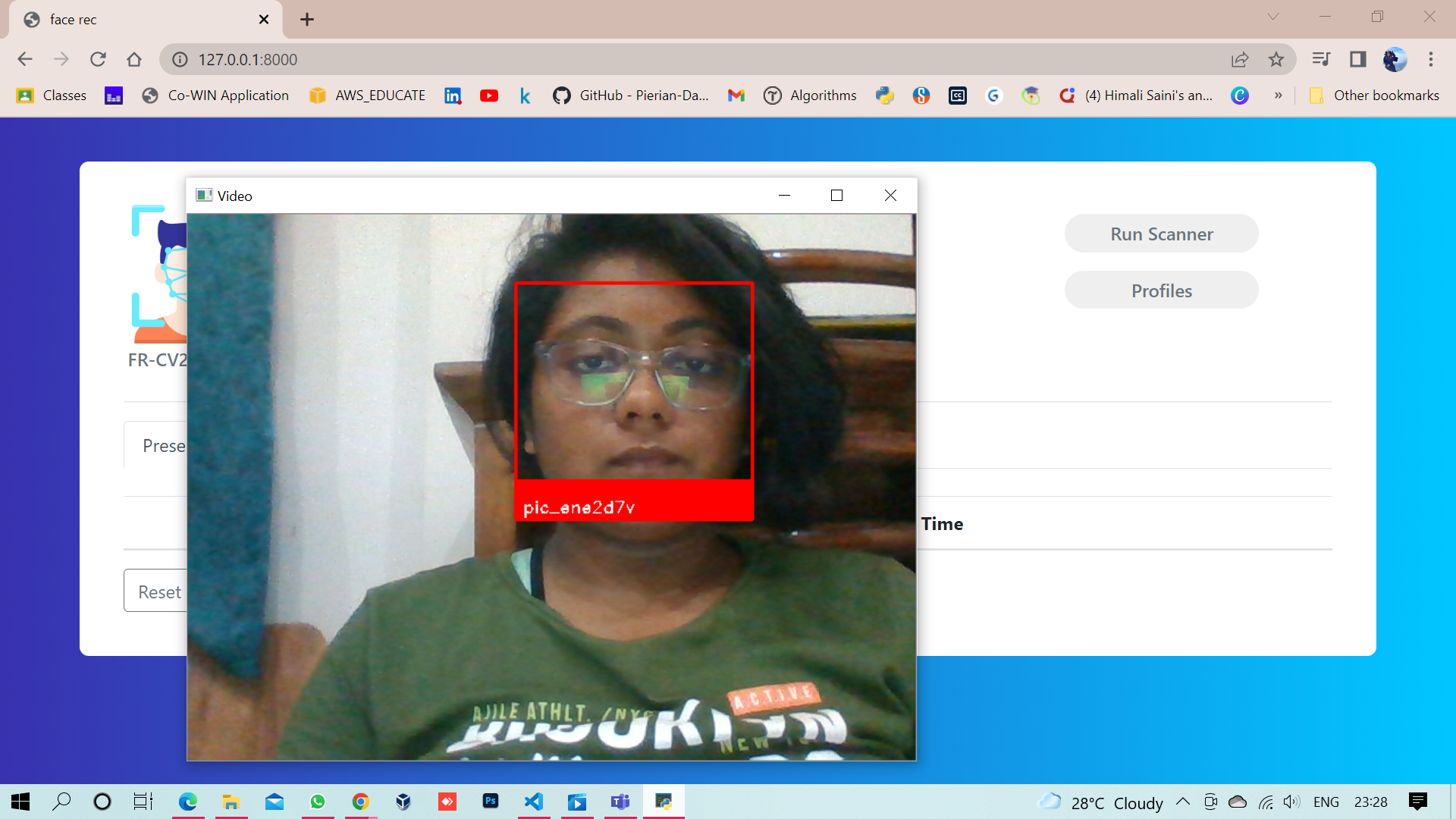Show hidden system tray icons
This screenshot has width=1456, height=819.
point(1183,802)
